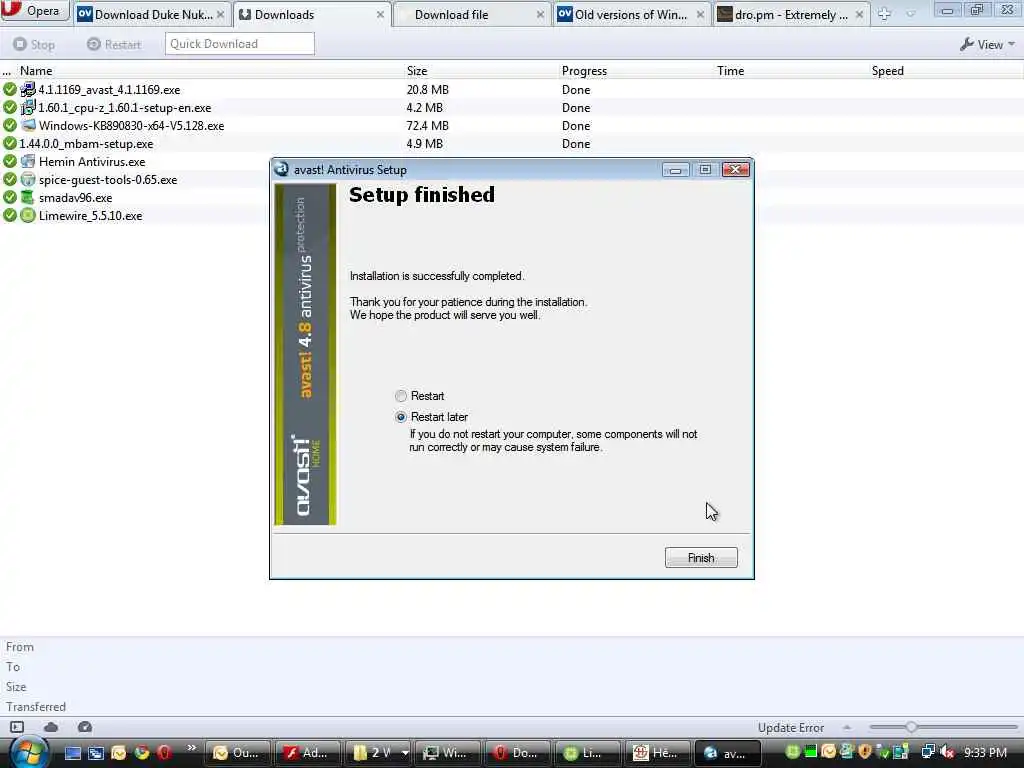The height and width of the screenshot is (768, 1024).
Task: Toggle the Opera panel icon in status bar
Action: [x=17, y=727]
